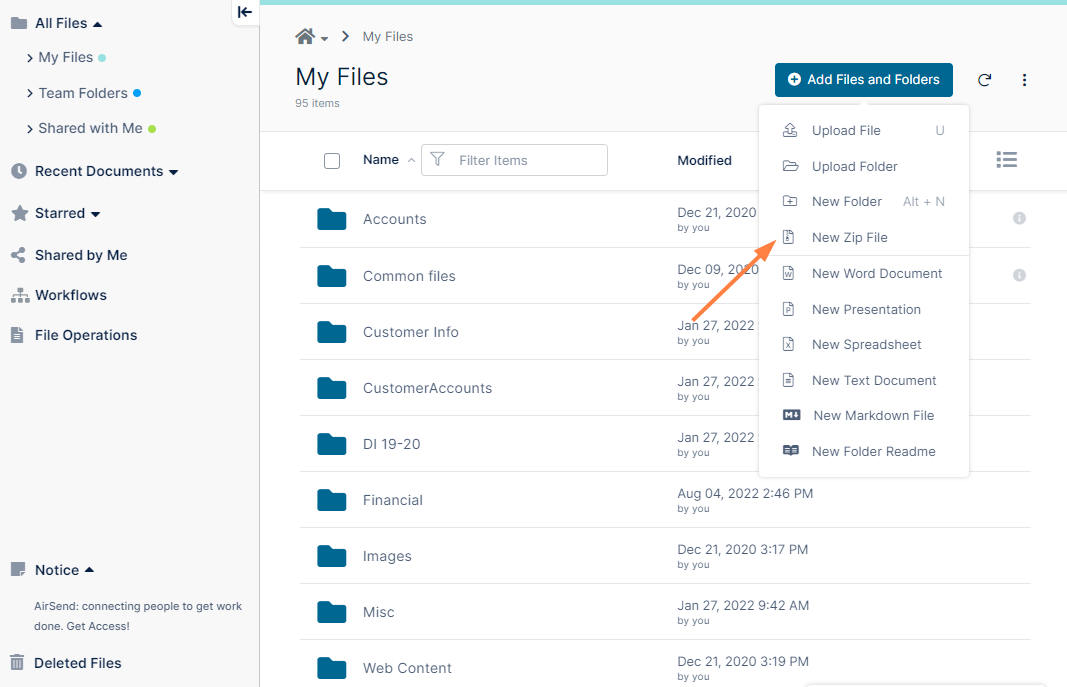This screenshot has height=687, width=1067.
Task: Expand the Team Folders tree node
Action: [x=30, y=93]
